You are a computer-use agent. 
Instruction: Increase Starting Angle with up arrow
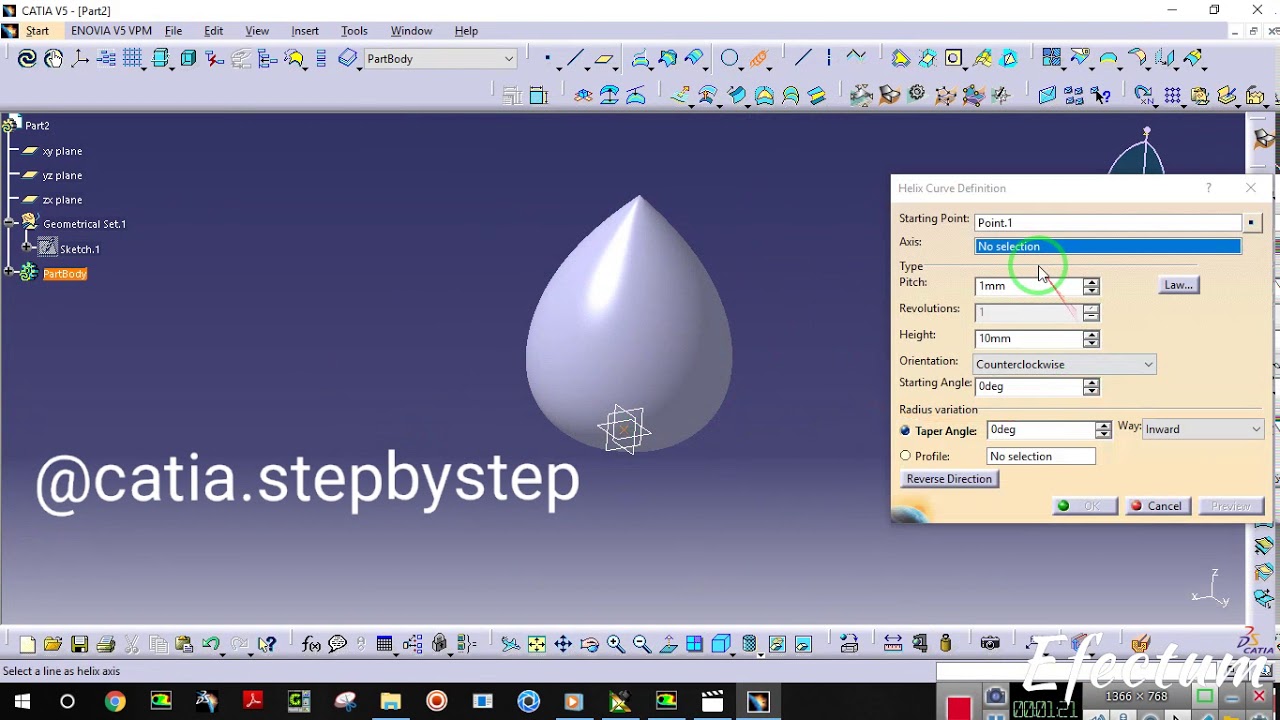[x=1091, y=382]
